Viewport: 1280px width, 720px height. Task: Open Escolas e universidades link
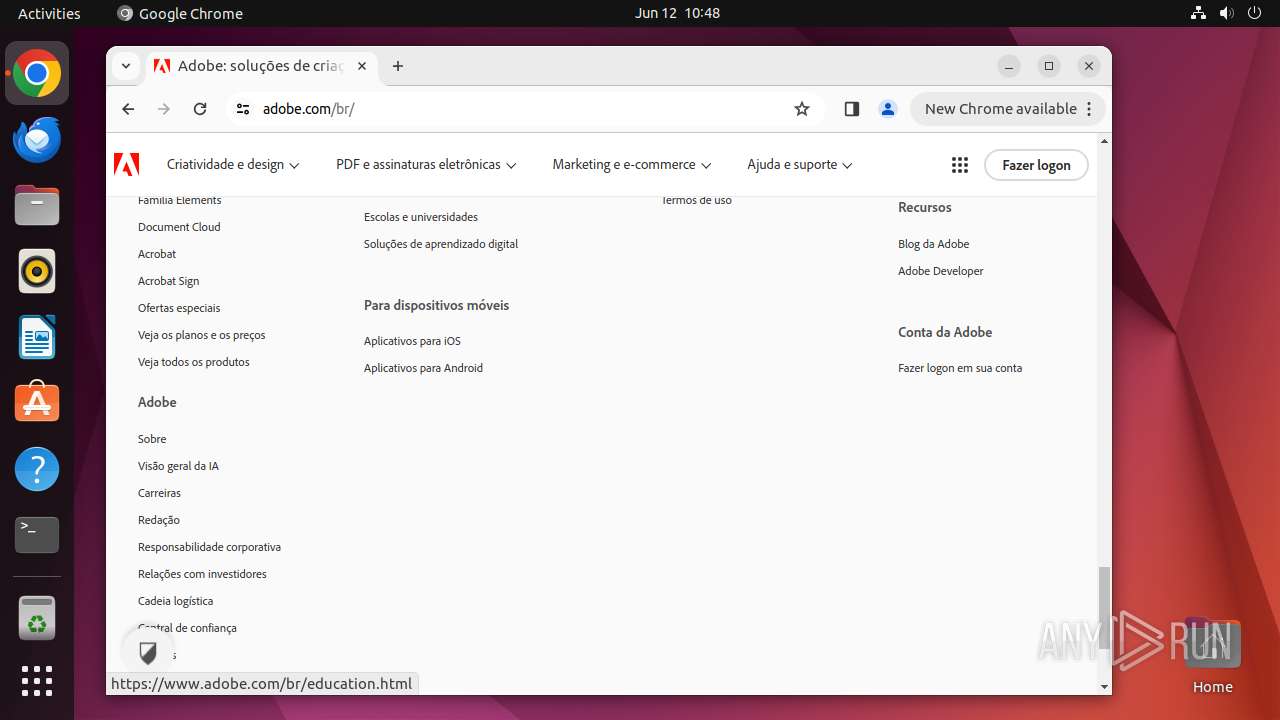tap(421, 217)
